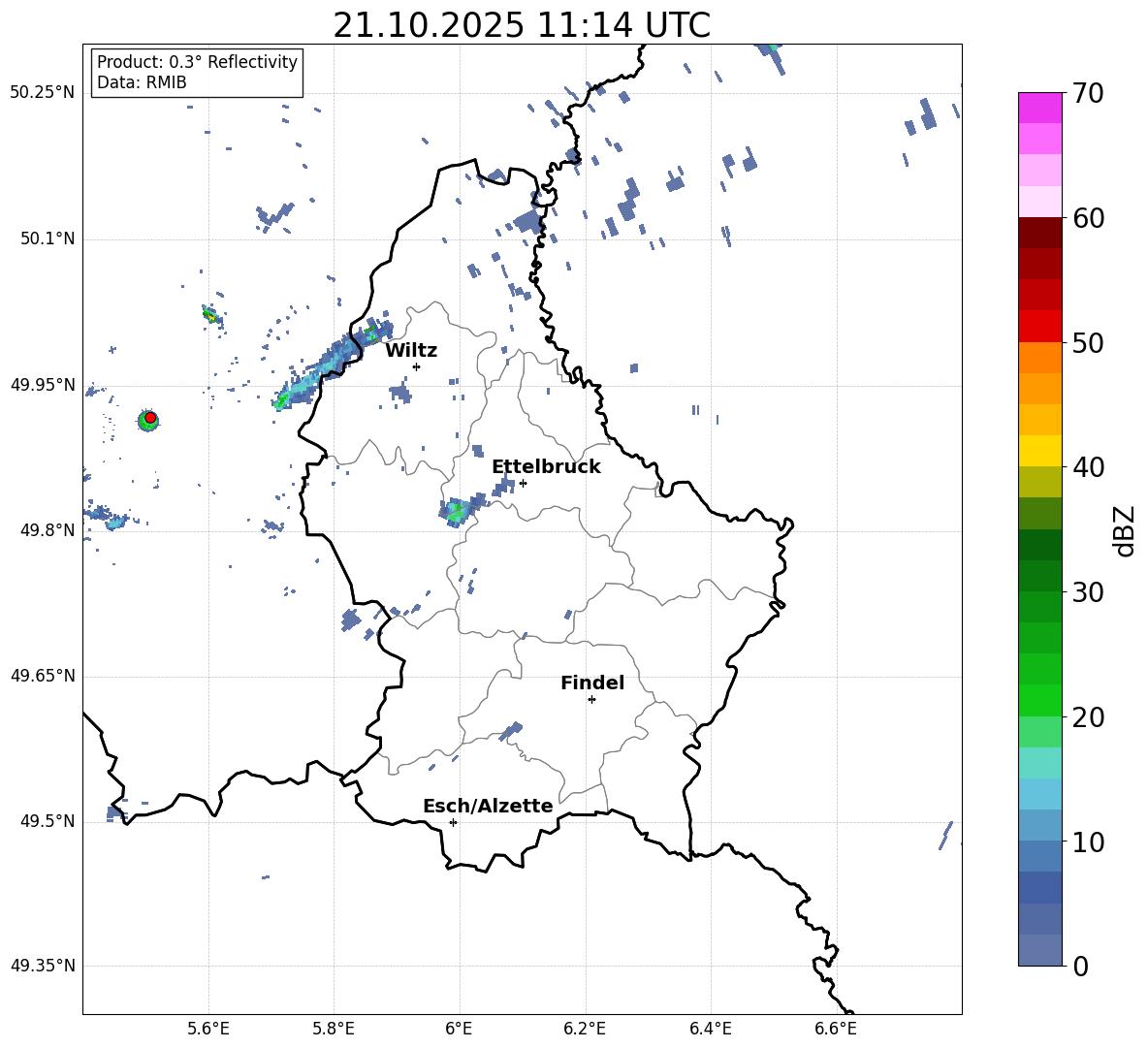The image size is (1148, 1048).
Task: Click the cross marker at Esch/Alzette
Action: [453, 822]
